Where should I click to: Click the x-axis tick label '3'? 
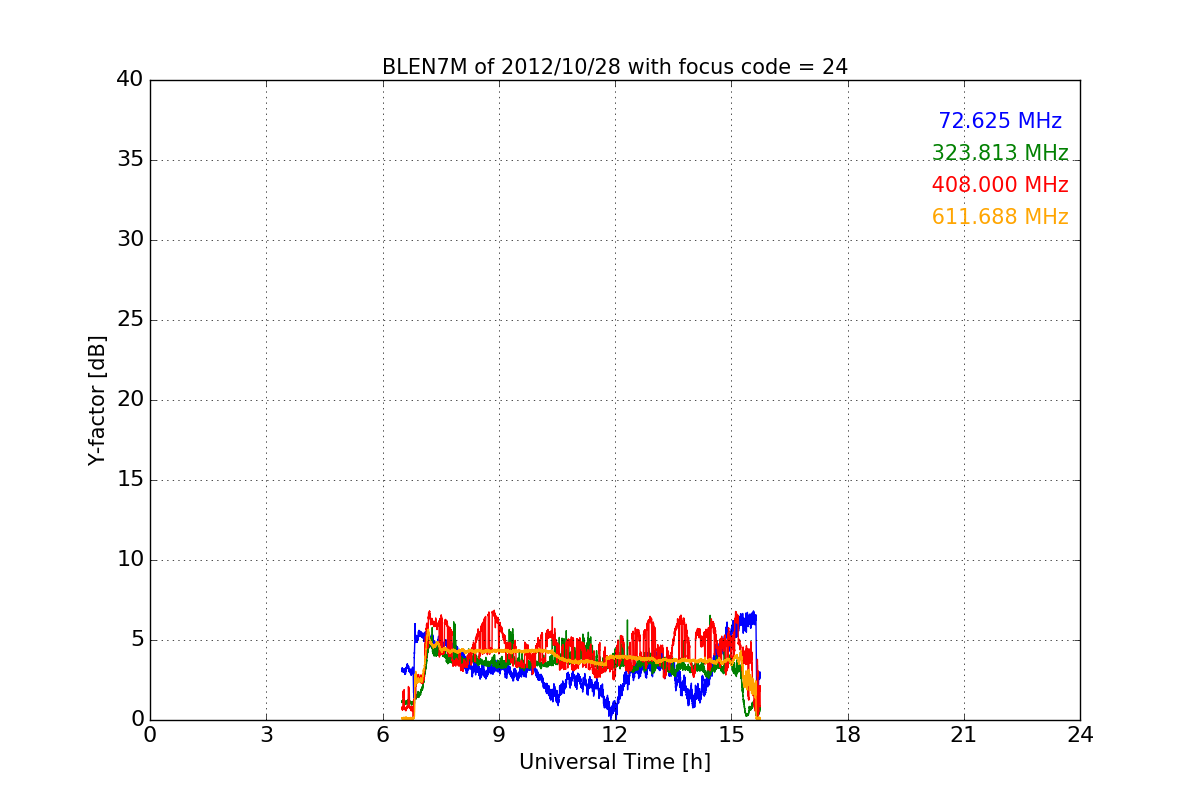(x=266, y=735)
